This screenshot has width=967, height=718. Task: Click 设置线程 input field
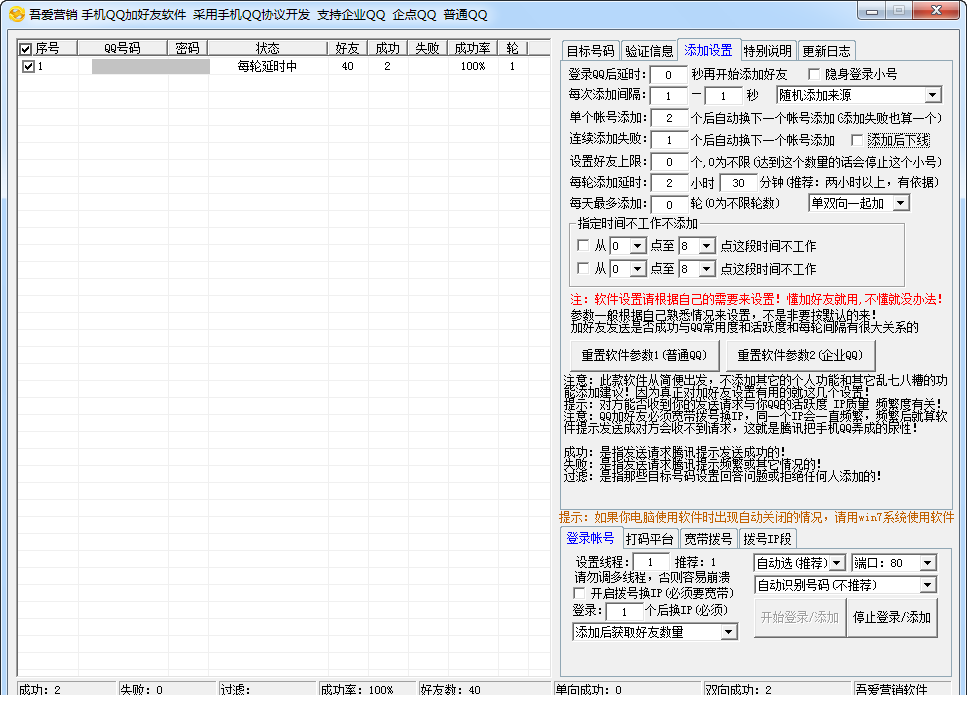(x=651, y=563)
